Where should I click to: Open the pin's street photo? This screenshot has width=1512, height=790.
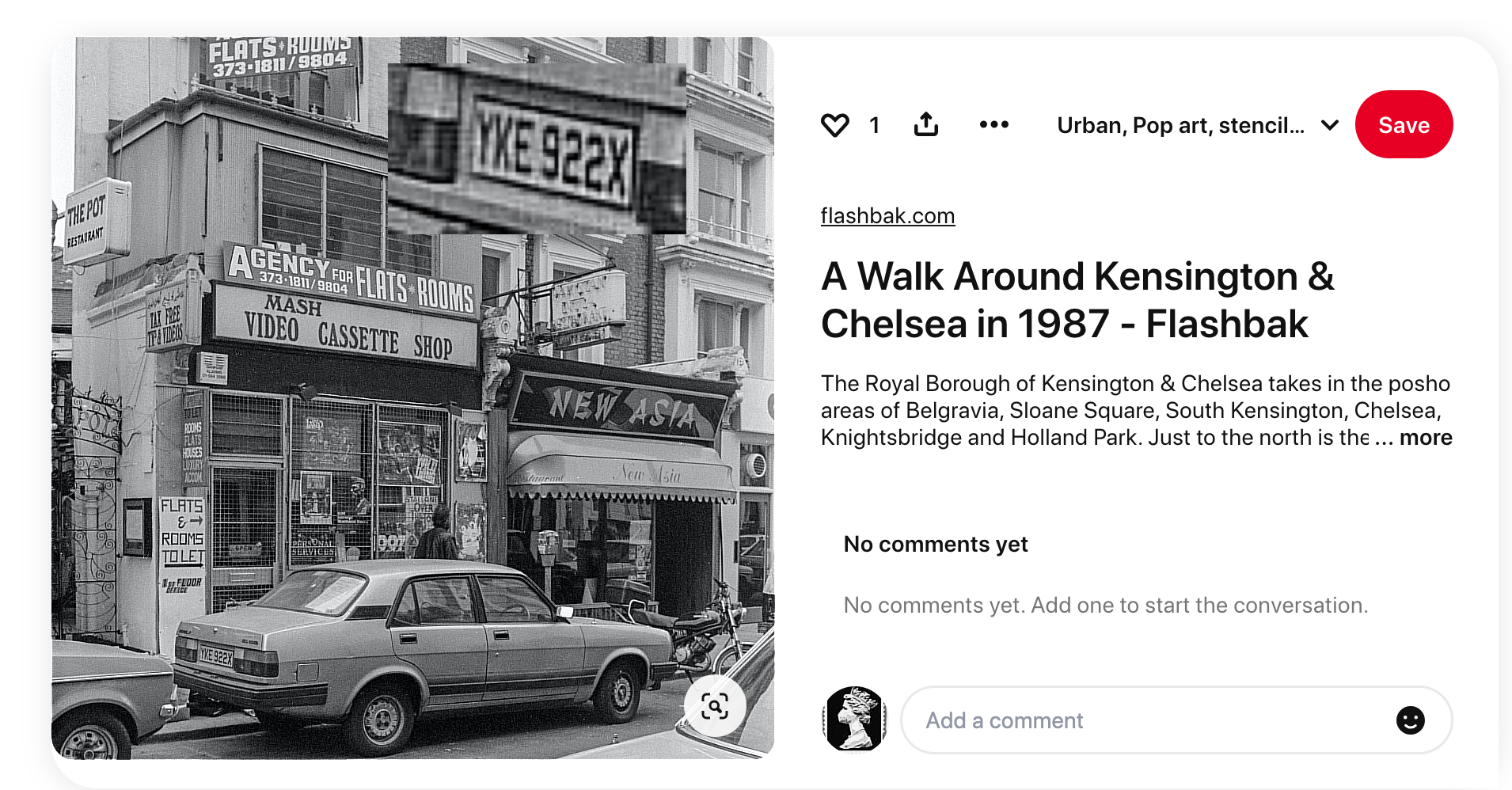412,398
